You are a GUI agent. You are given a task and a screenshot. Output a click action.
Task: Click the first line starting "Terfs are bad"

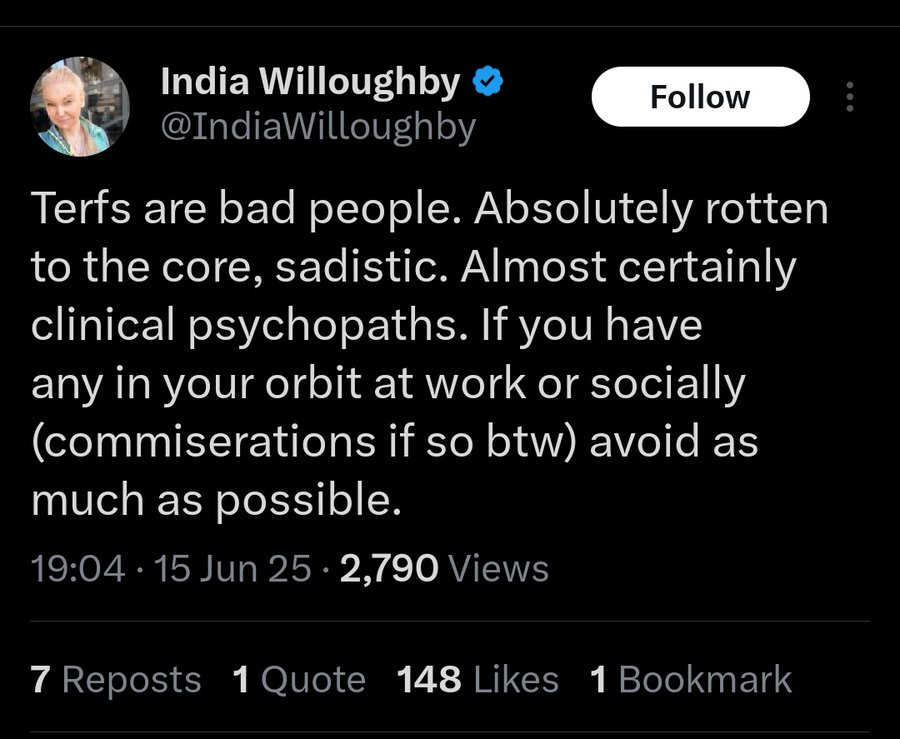click(430, 211)
